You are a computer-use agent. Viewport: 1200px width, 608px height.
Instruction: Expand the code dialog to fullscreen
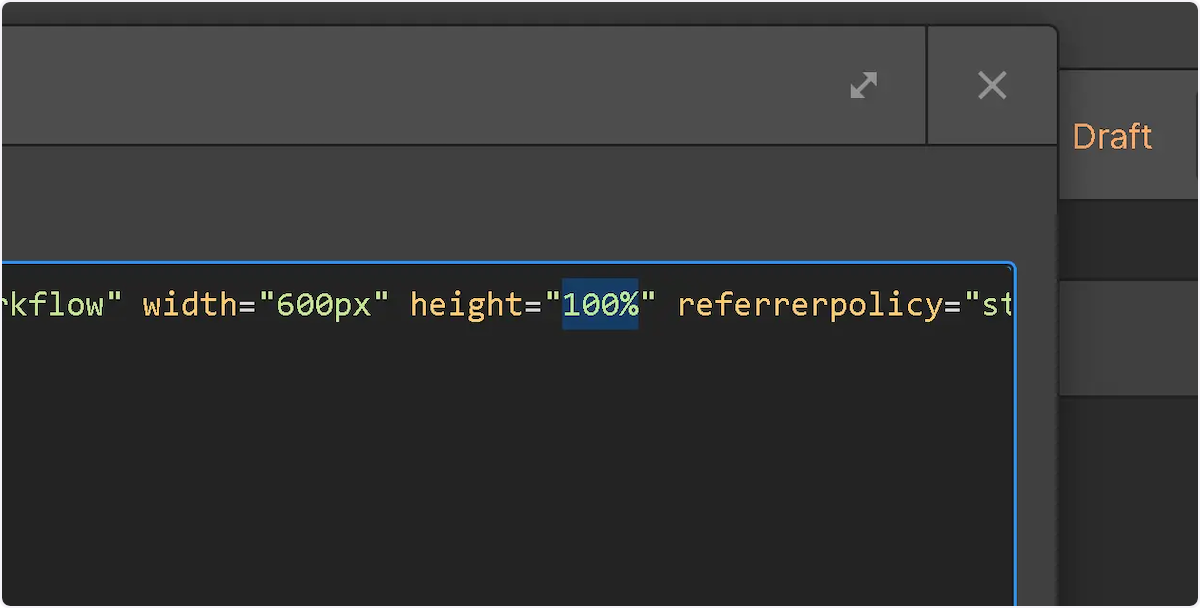[863, 86]
